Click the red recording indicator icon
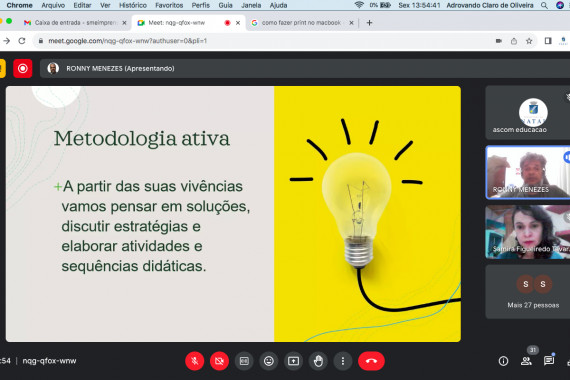 pyautogui.click(x=23, y=68)
